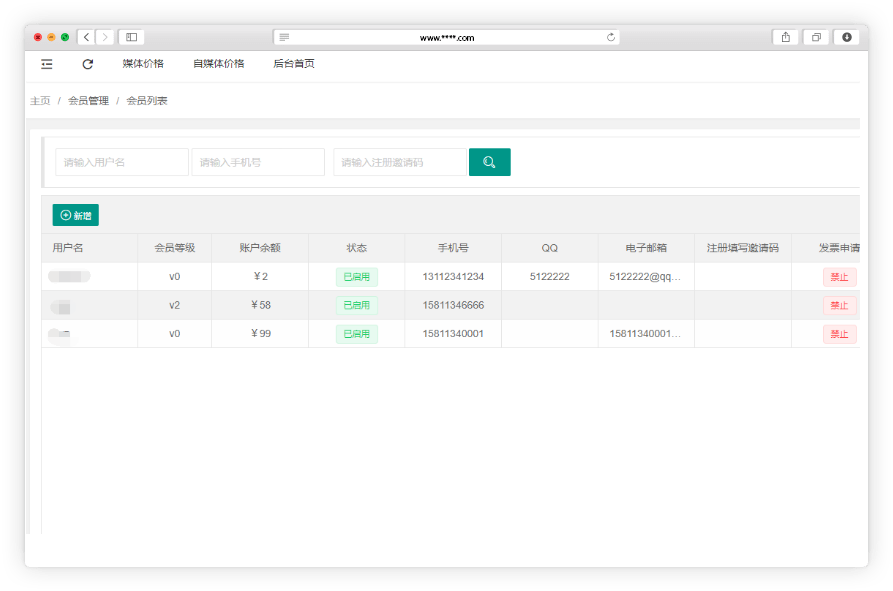The height and width of the screenshot is (591, 893).
Task: Click the page refresh icon in the navbar
Action: coord(88,64)
